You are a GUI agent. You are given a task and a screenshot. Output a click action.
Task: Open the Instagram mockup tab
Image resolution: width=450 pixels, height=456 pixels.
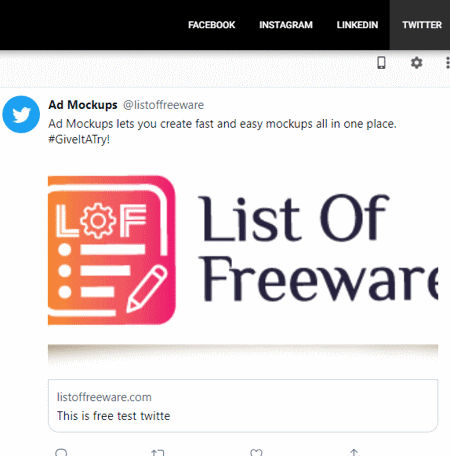286,25
